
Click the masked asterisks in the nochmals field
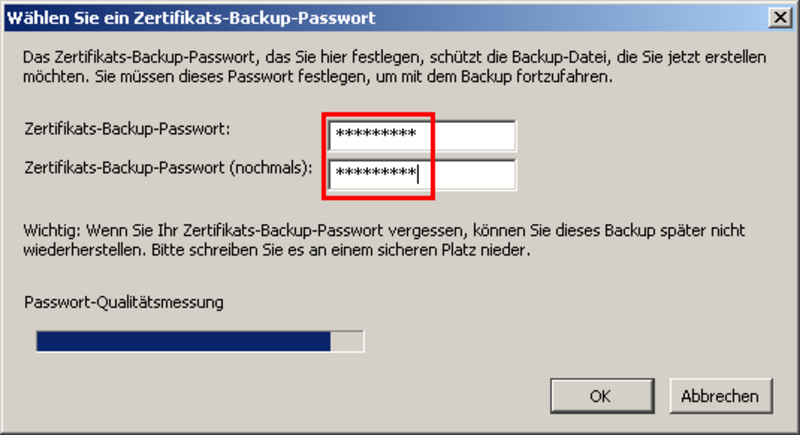click(375, 174)
